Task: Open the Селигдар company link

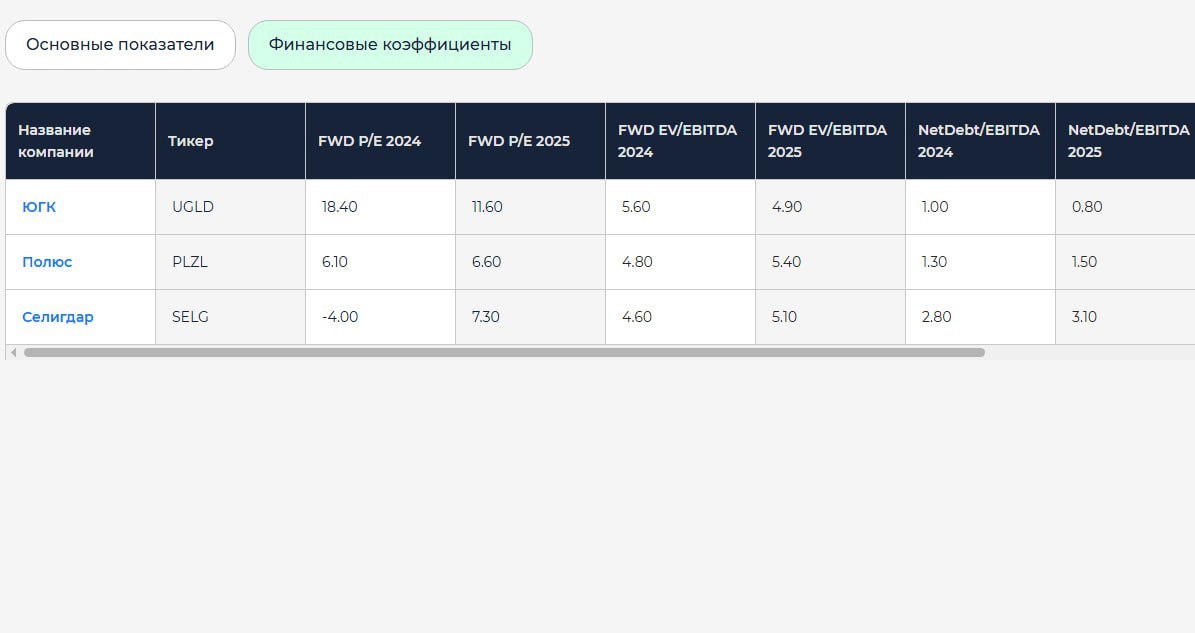Action: (x=58, y=317)
